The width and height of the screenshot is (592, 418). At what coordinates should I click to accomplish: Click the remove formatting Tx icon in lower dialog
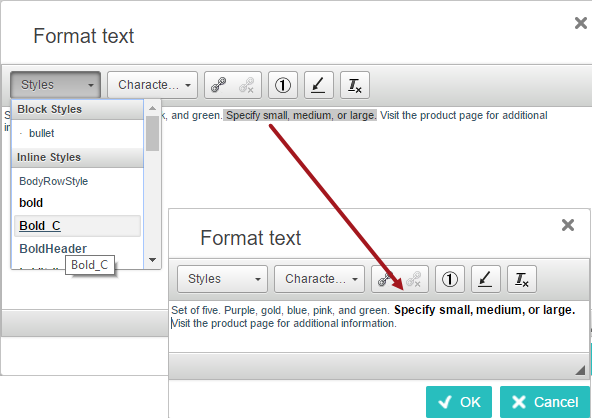coord(522,279)
